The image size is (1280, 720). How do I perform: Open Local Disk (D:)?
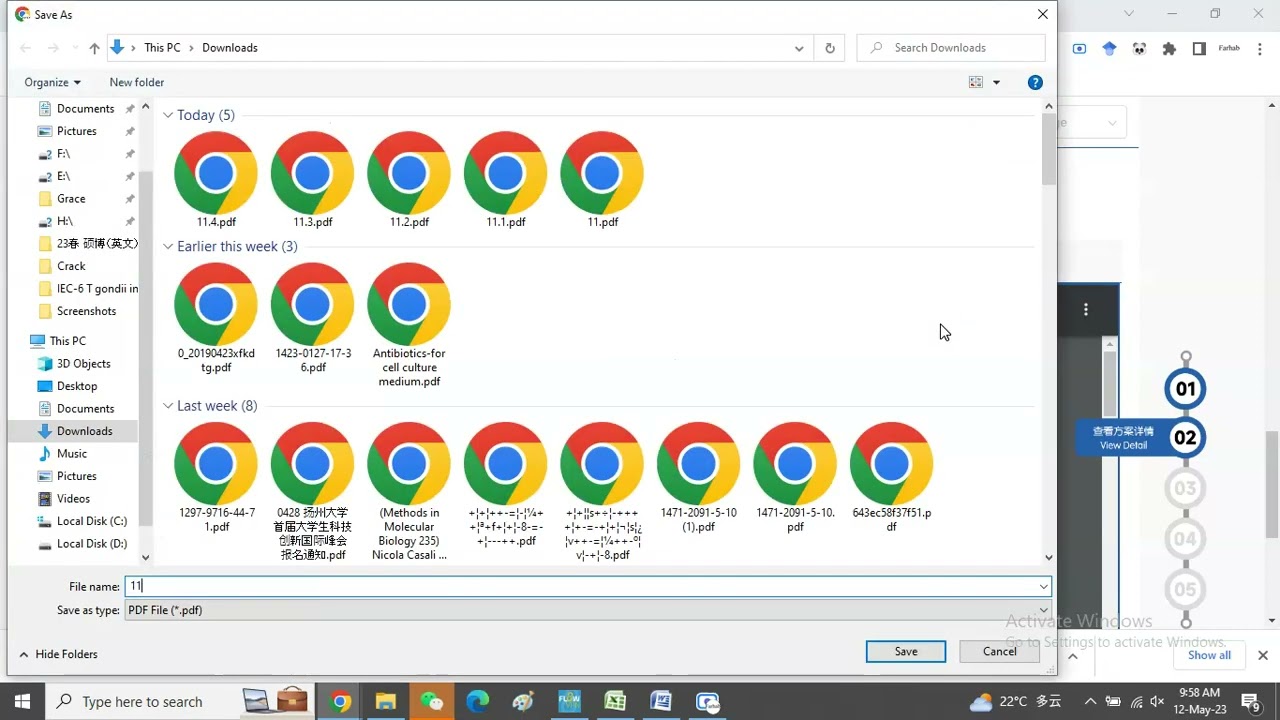(x=91, y=544)
